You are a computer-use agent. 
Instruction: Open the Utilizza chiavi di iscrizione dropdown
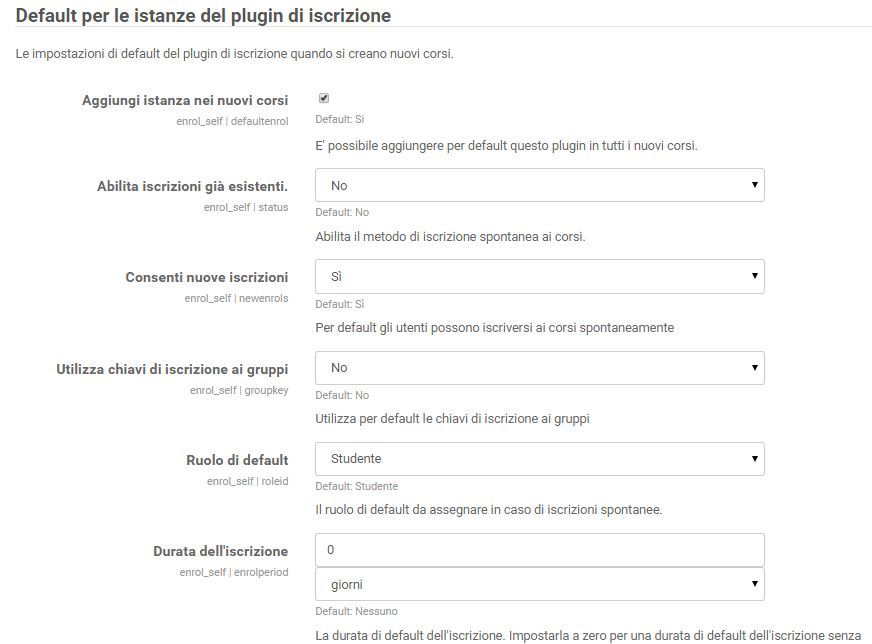(x=539, y=368)
